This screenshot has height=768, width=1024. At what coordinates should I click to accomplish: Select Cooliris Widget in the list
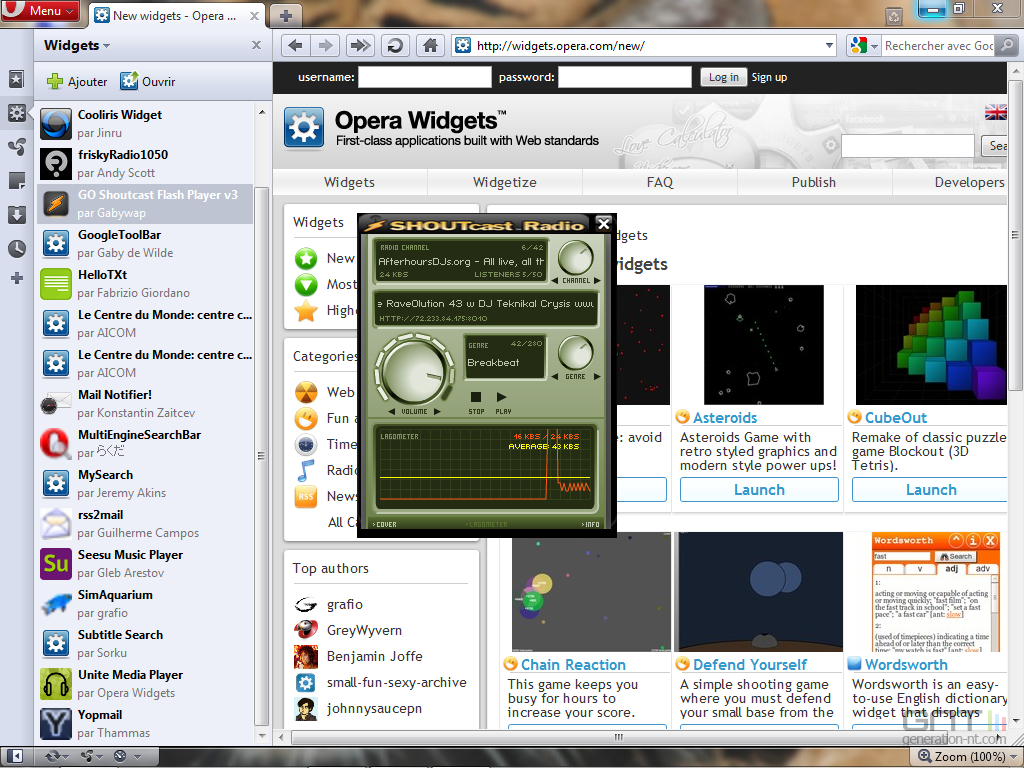click(x=145, y=123)
